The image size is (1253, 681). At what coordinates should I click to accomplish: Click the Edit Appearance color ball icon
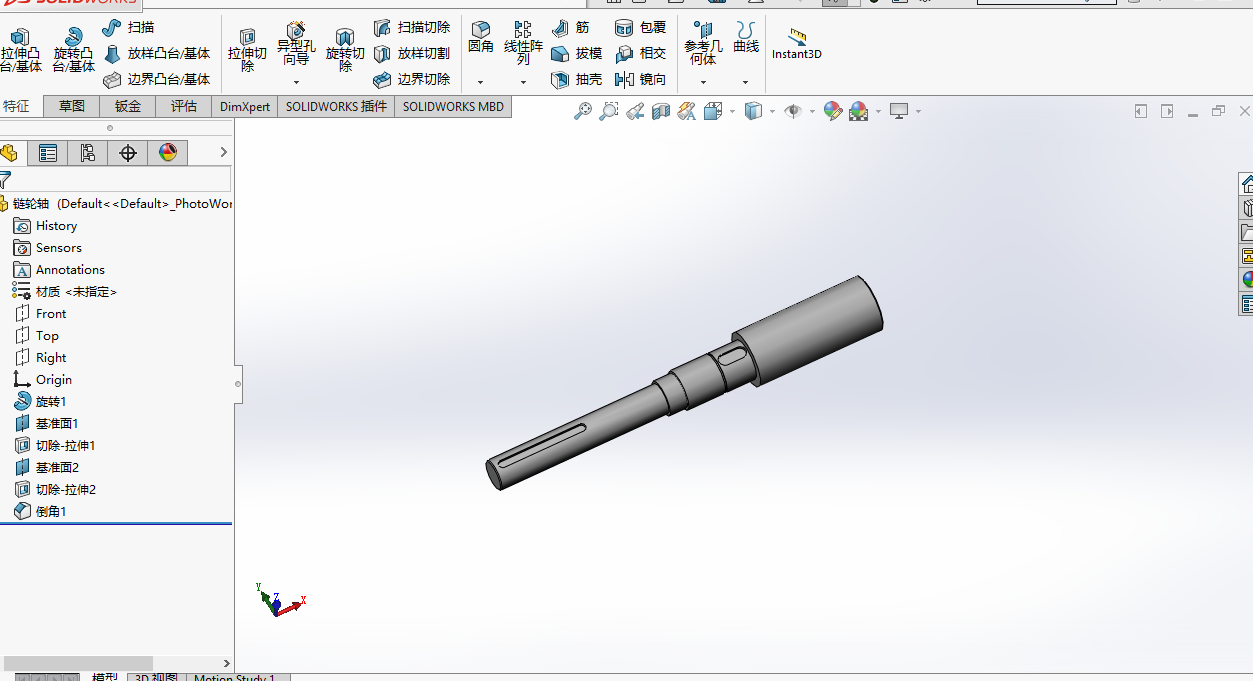[x=833, y=111]
